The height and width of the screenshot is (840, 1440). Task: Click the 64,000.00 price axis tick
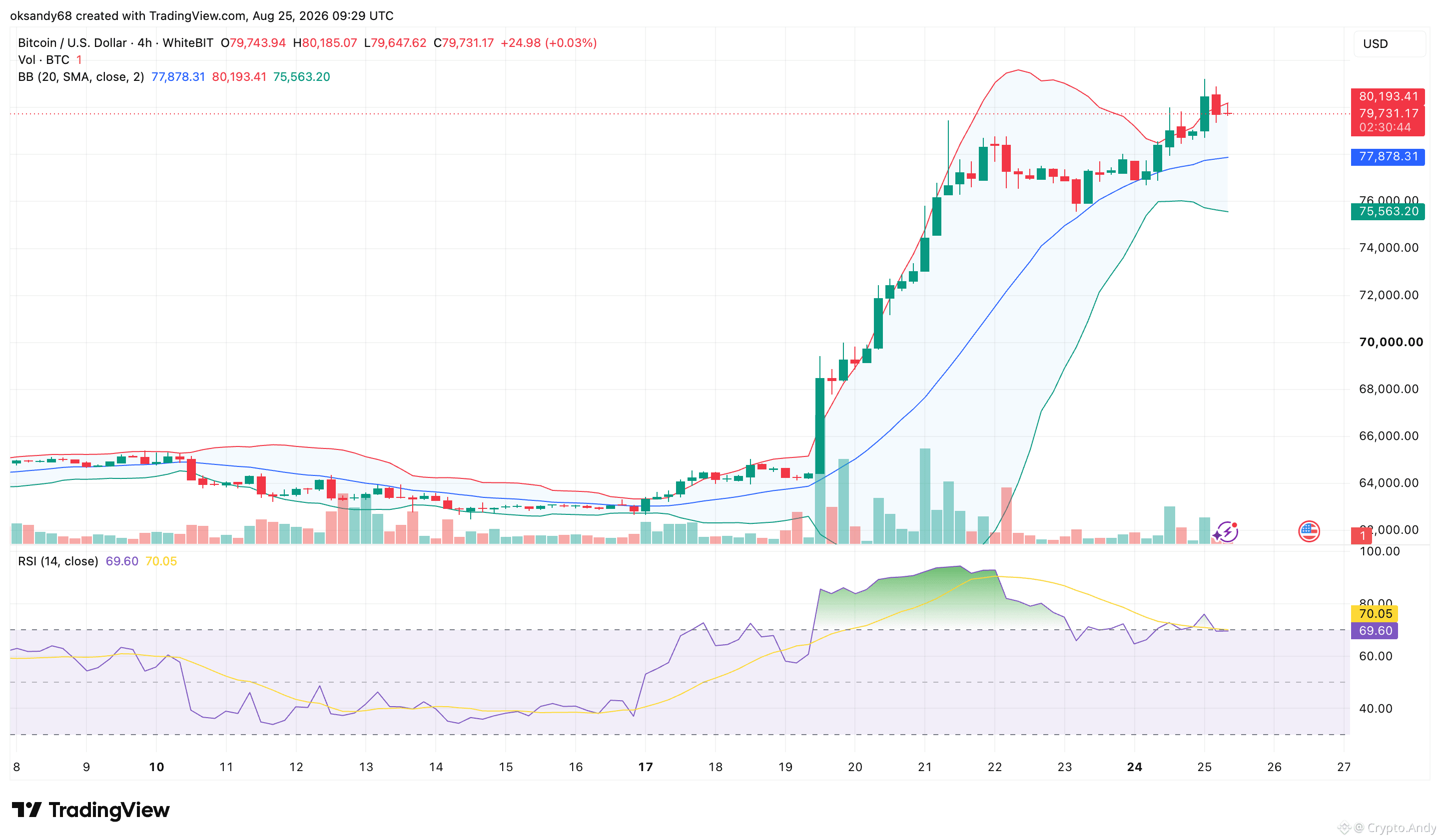tap(1389, 482)
